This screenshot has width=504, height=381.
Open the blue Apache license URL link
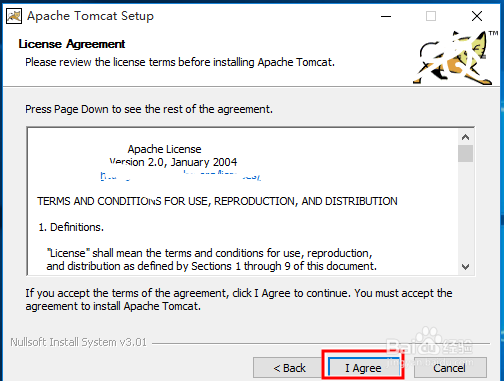tap(180, 175)
